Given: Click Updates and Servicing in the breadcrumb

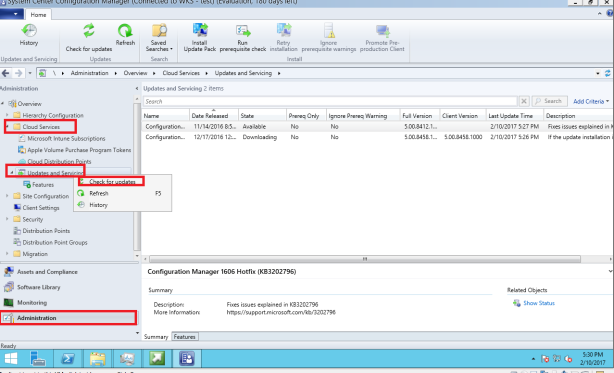Looking at the screenshot, I should 243,73.
